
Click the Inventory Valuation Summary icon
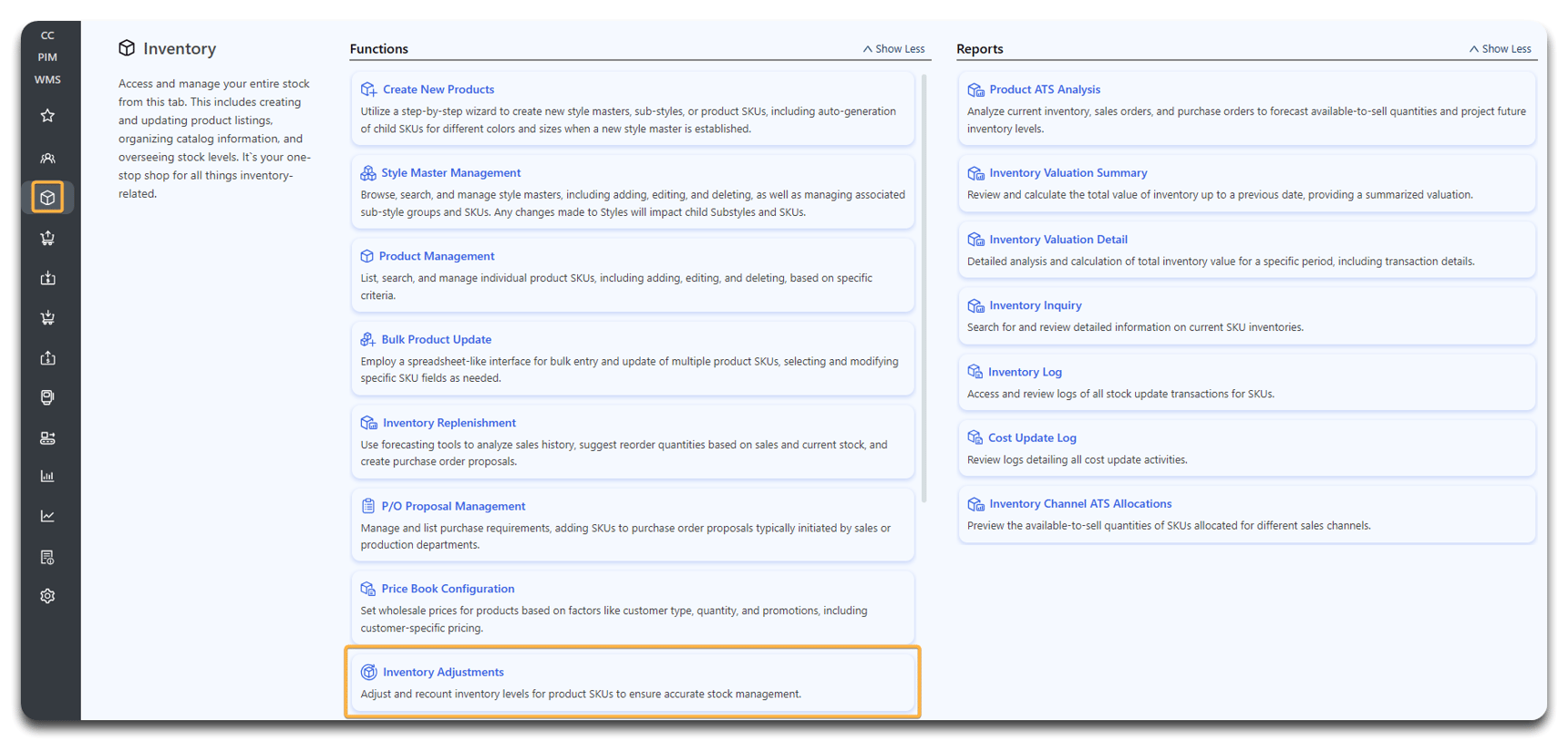[975, 172]
